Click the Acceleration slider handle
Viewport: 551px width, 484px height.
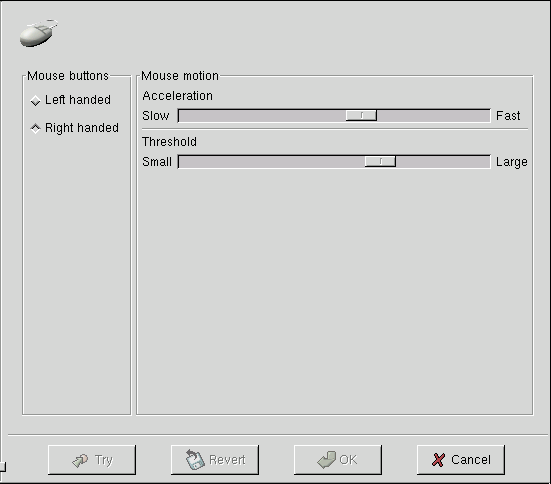(x=361, y=115)
